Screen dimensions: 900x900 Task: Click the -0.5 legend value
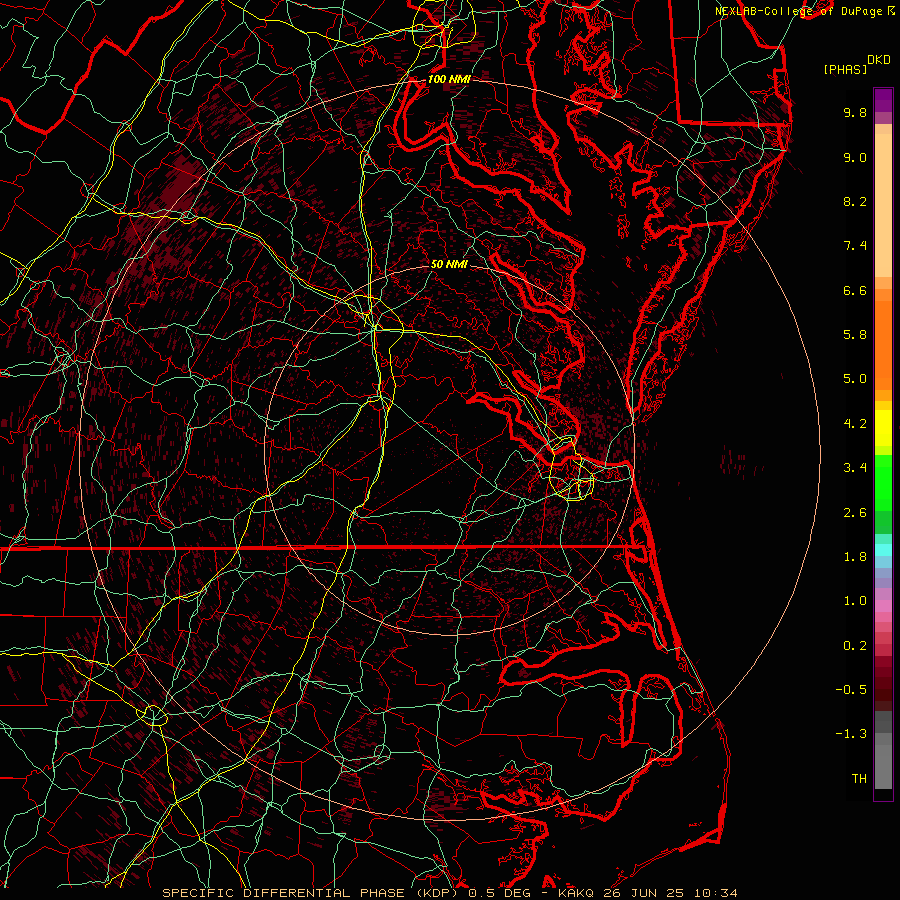pos(851,690)
